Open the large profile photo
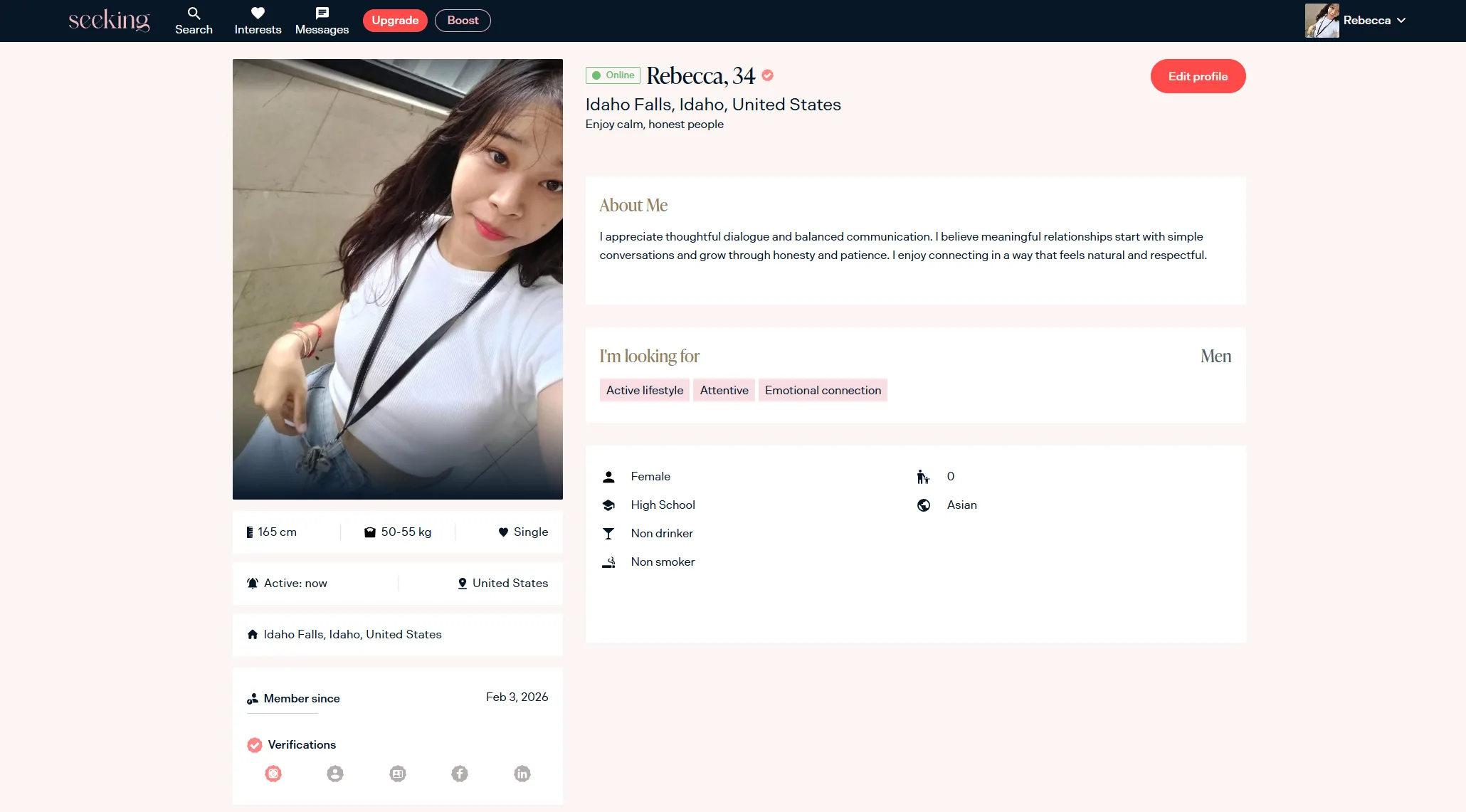Viewport: 1466px width, 812px height. [397, 279]
